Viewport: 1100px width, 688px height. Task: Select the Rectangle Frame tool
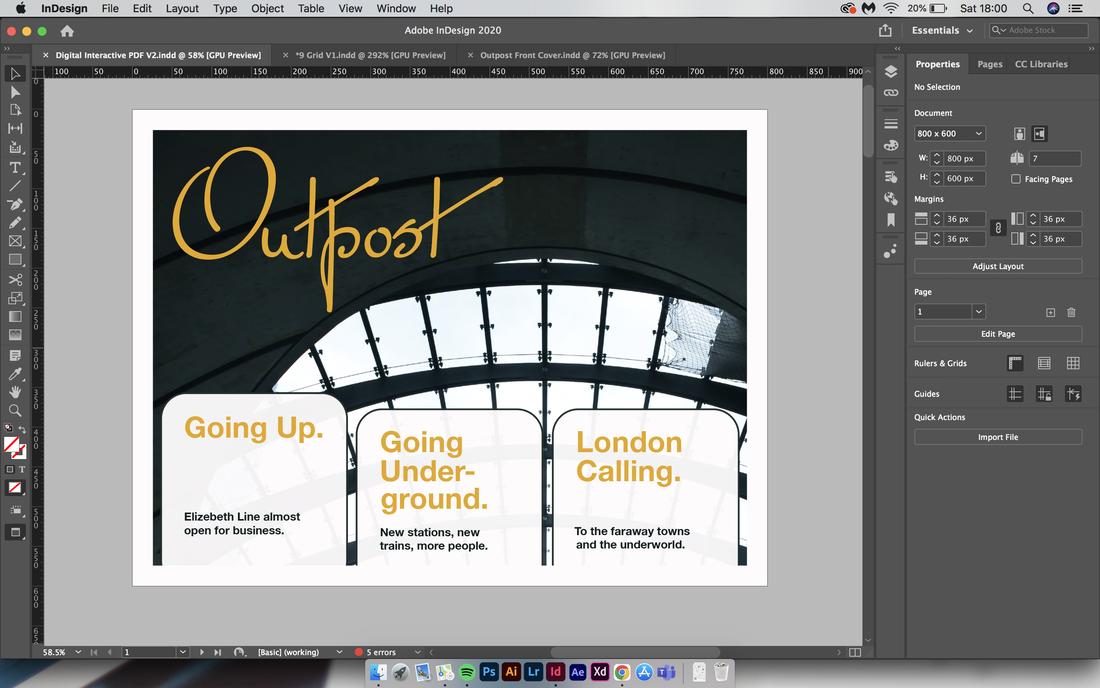15,241
